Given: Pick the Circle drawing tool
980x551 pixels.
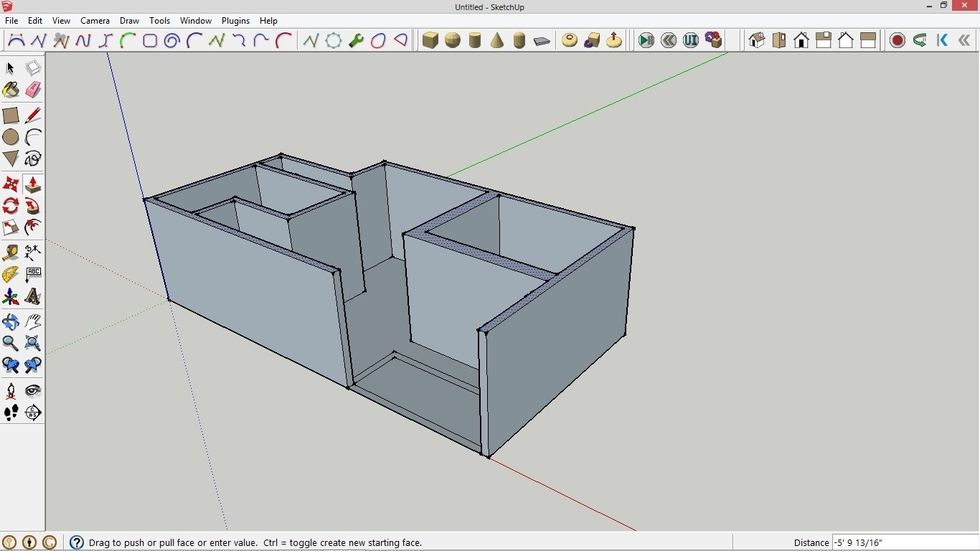Looking at the screenshot, I should 11,137.
